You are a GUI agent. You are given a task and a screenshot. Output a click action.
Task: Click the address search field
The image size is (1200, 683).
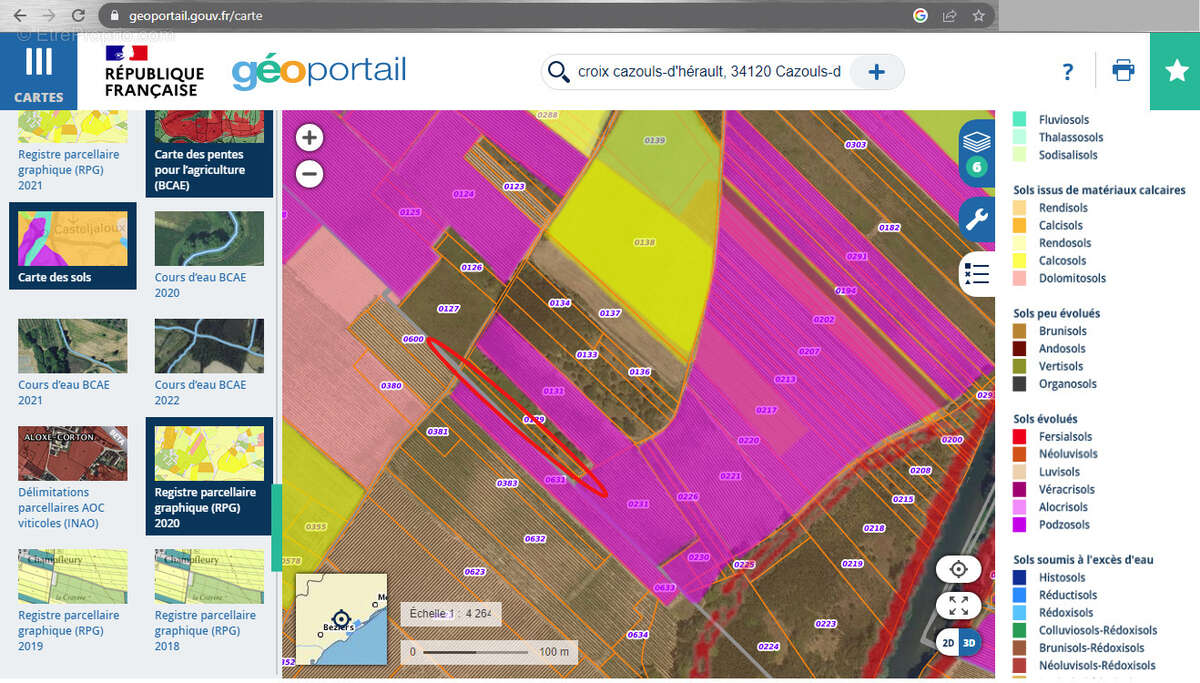pos(708,72)
